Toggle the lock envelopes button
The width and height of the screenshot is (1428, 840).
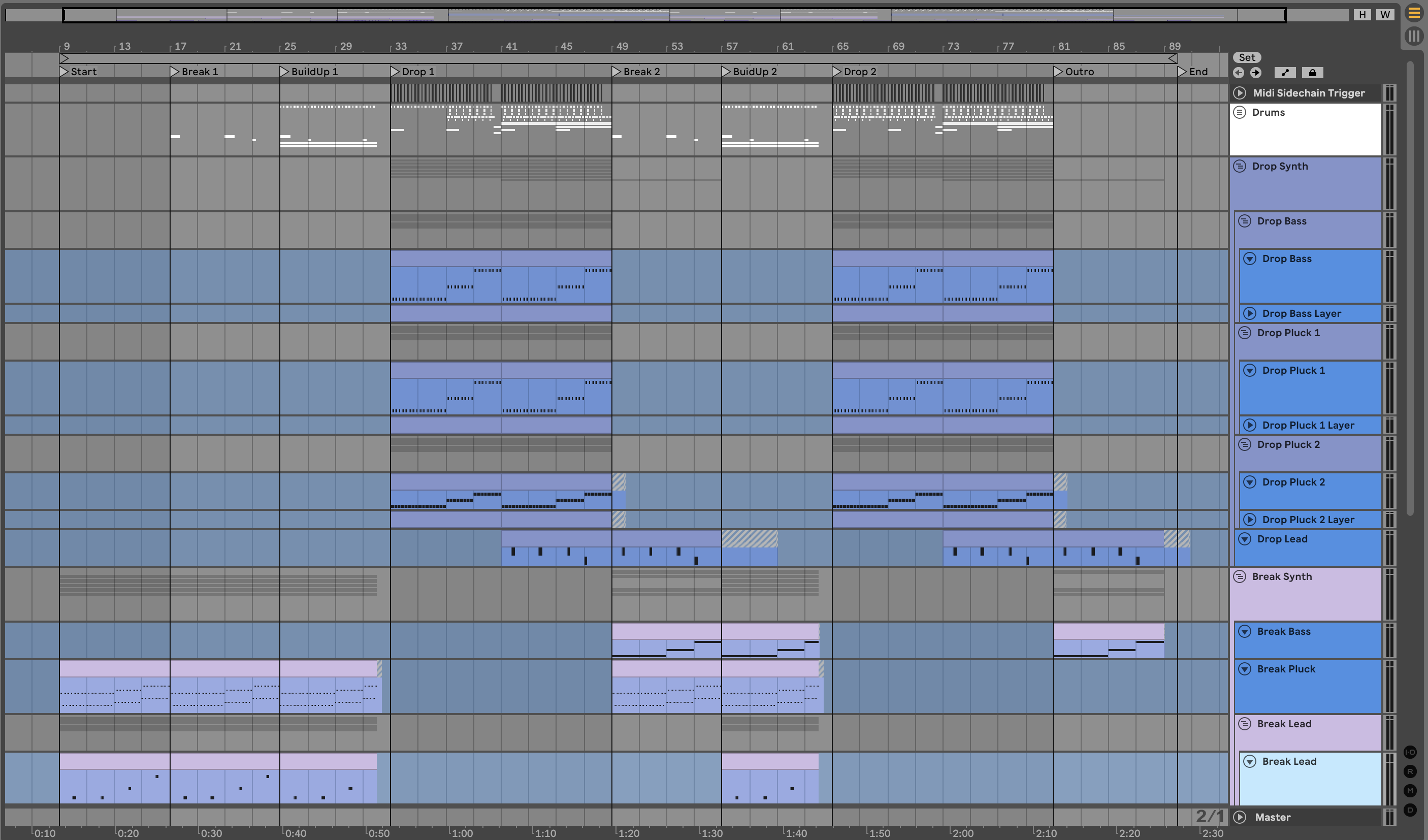pos(1312,73)
